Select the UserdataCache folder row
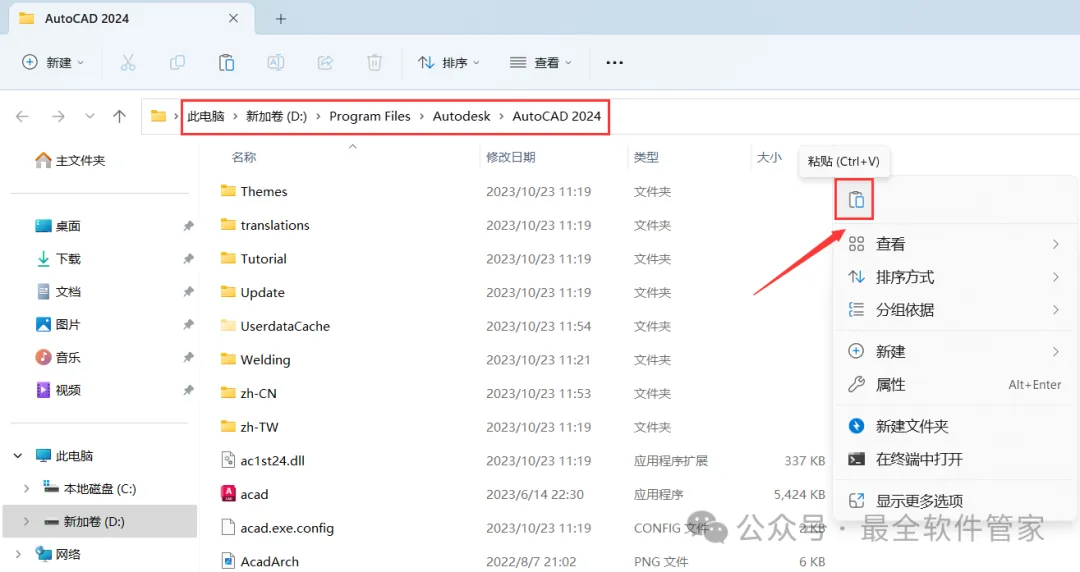Screen dimensions: 1080x572 click(x=522, y=326)
